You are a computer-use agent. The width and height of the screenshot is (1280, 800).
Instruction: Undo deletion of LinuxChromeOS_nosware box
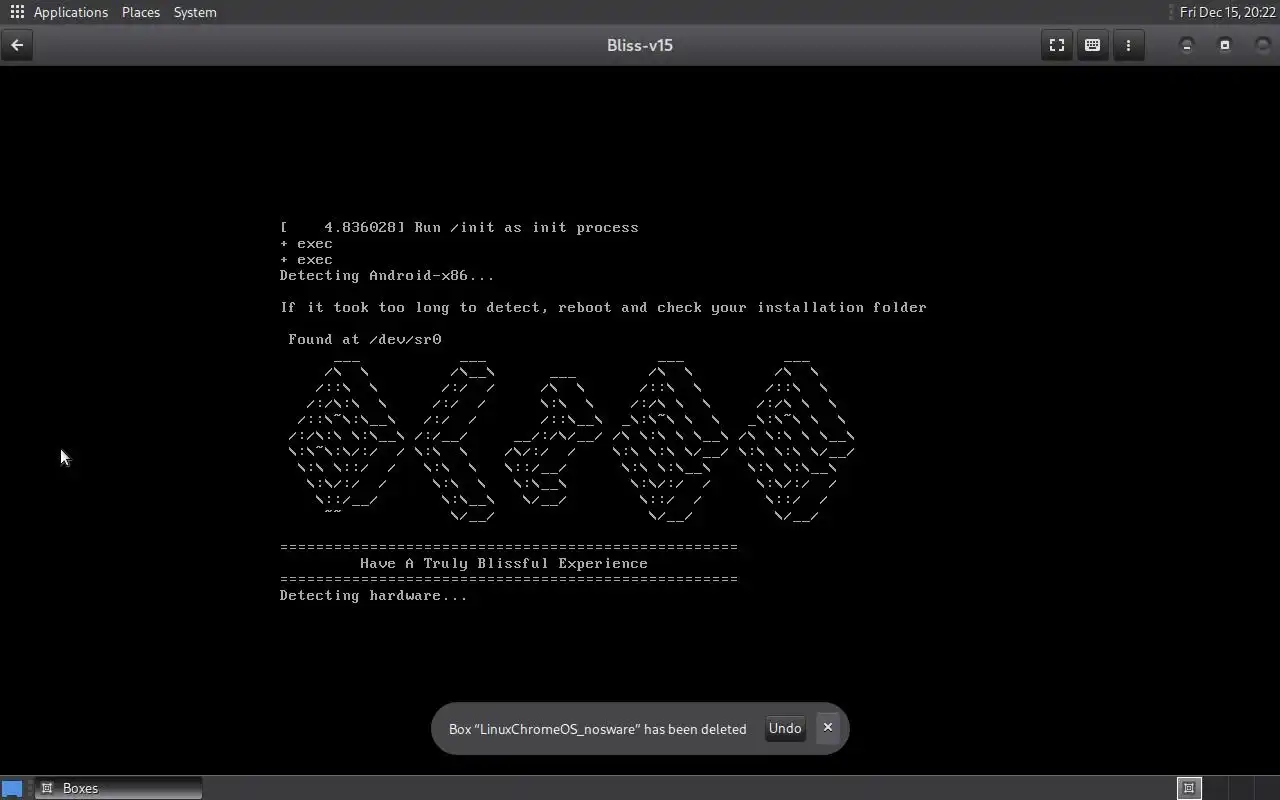(785, 728)
